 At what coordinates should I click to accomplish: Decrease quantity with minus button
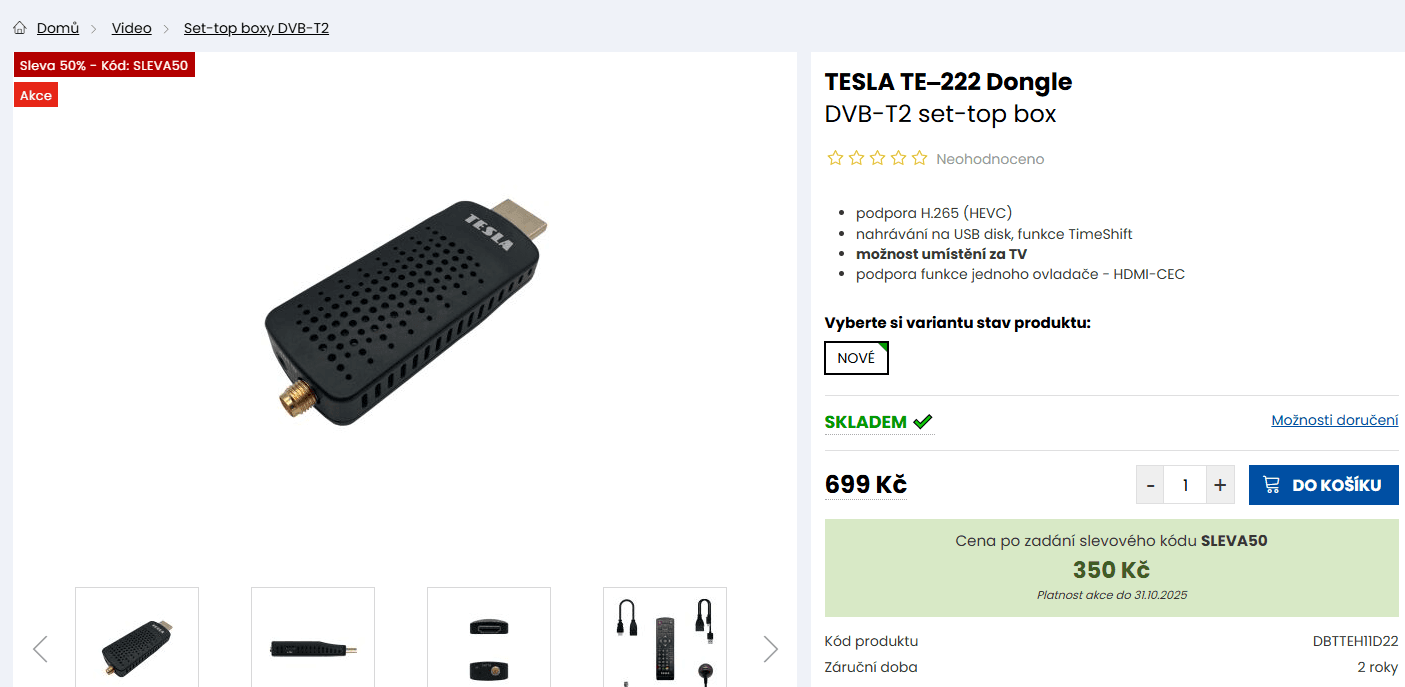tap(1150, 485)
